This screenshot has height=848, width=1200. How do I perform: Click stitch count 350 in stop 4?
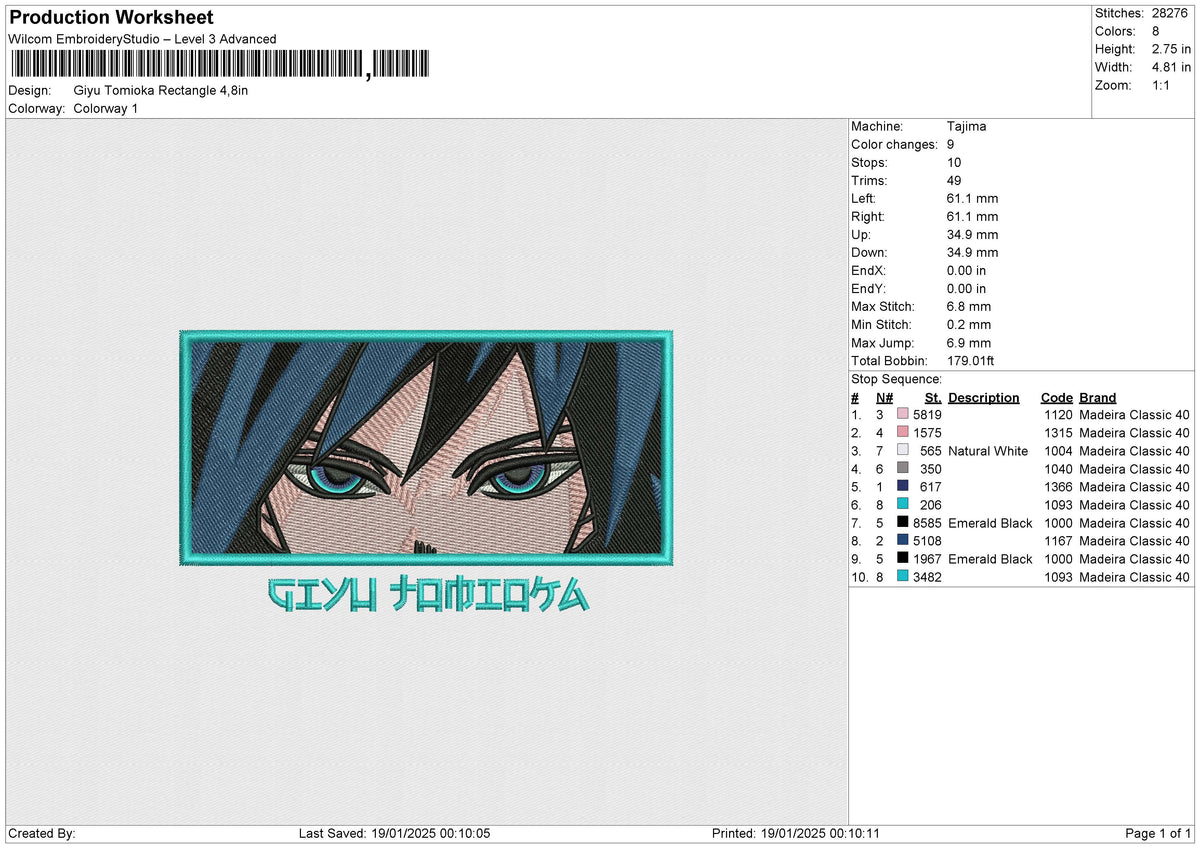coord(931,469)
